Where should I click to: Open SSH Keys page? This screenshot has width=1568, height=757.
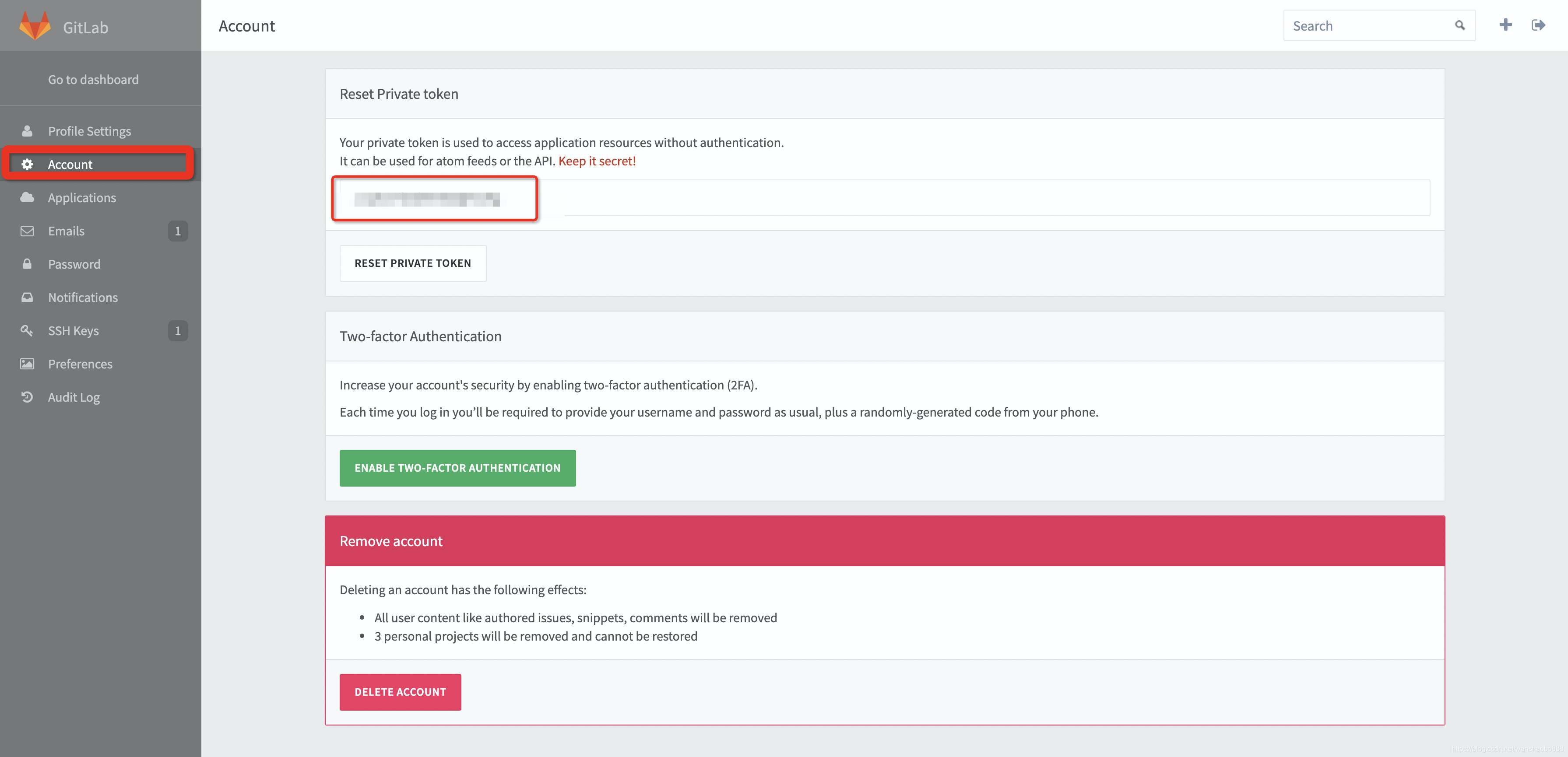point(100,330)
